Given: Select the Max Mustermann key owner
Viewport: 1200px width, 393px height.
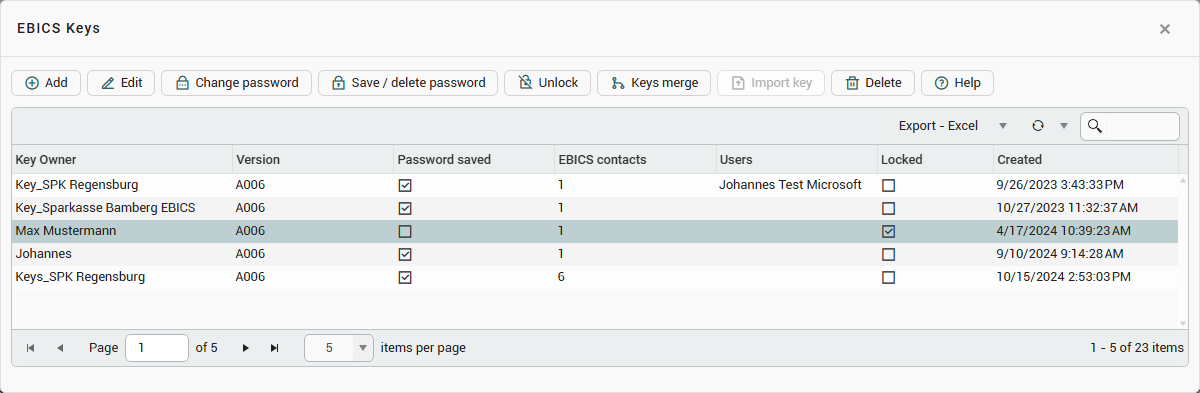Looking at the screenshot, I should point(65,231).
